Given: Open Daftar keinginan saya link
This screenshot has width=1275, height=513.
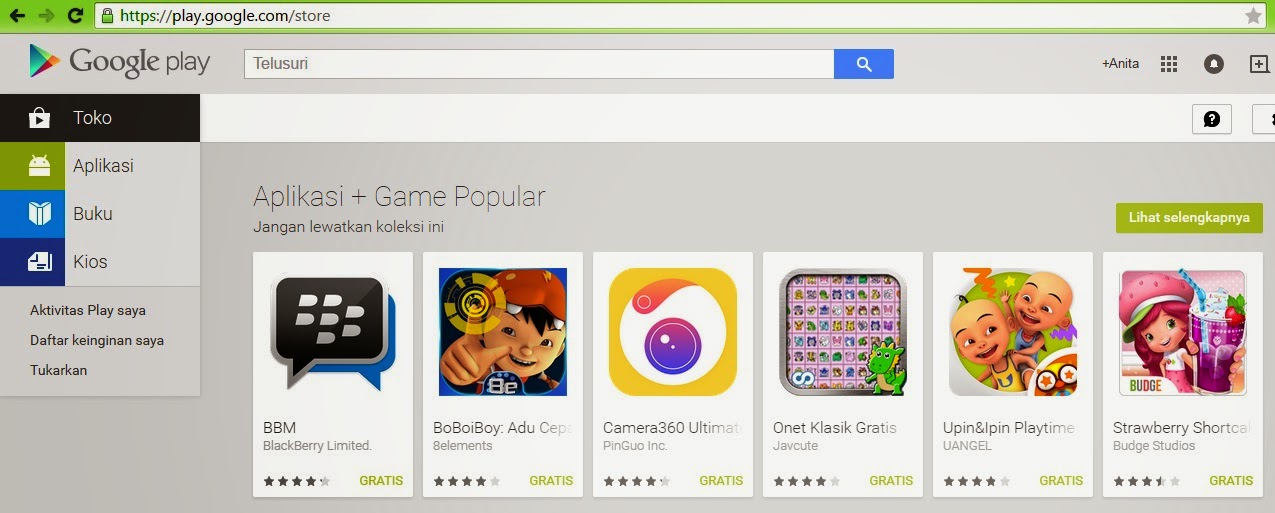Looking at the screenshot, I should coord(97,340).
